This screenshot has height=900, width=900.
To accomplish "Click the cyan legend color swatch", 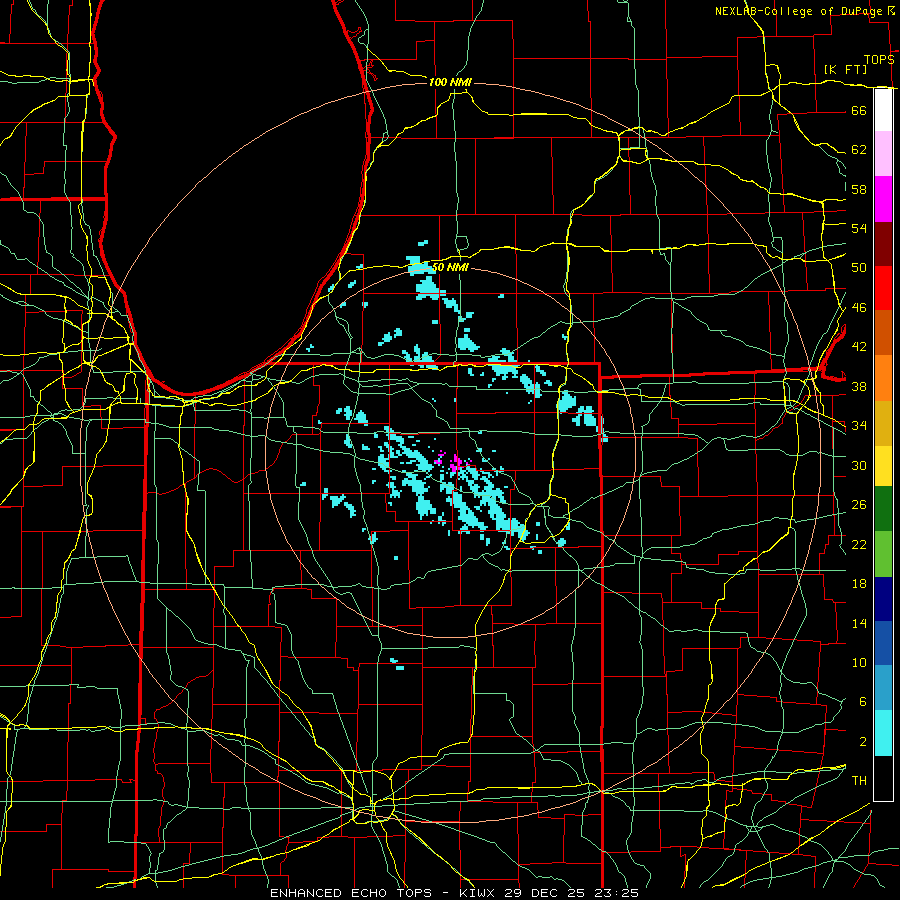I will click(883, 733).
